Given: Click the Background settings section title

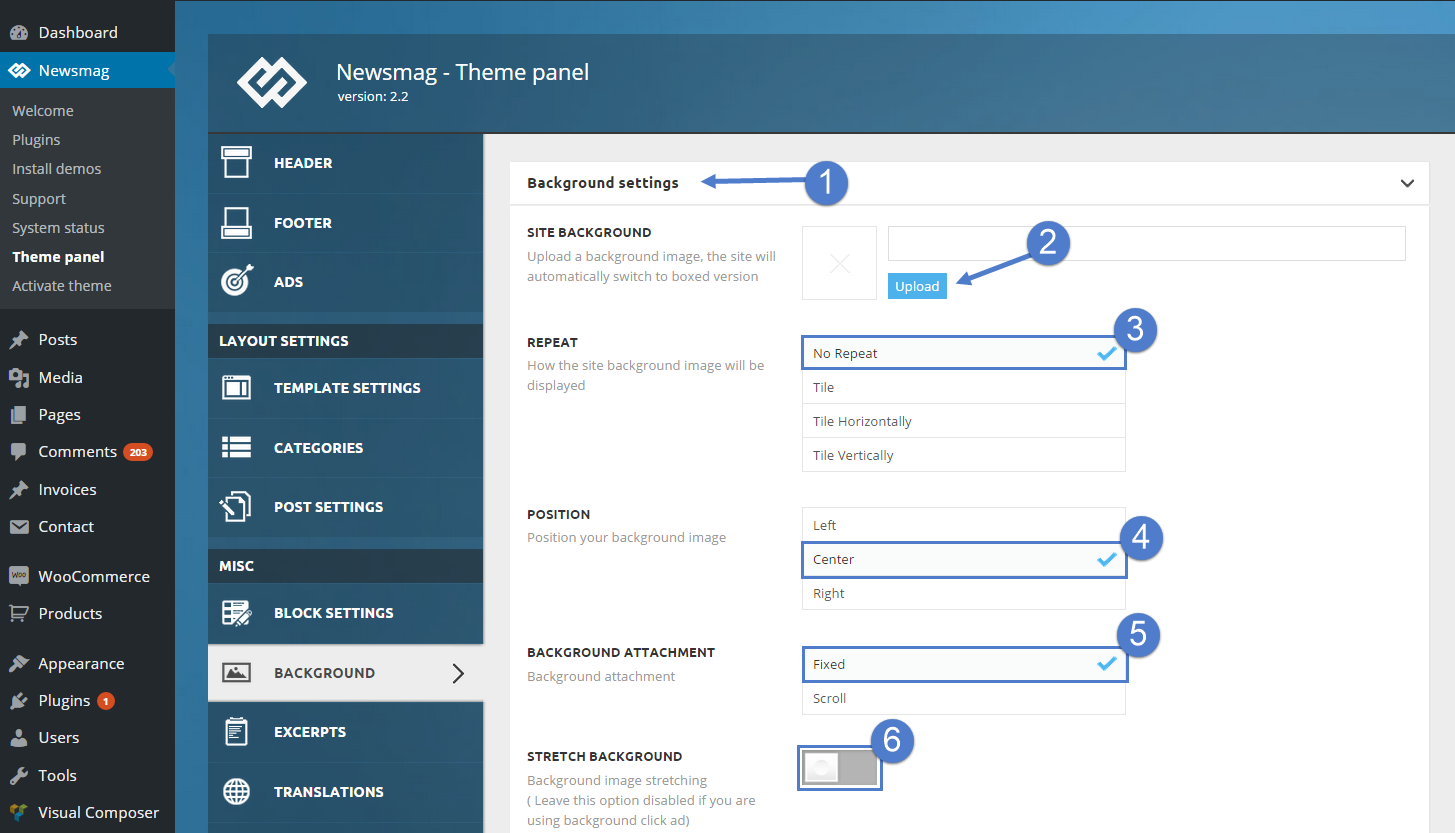Looking at the screenshot, I should (603, 183).
